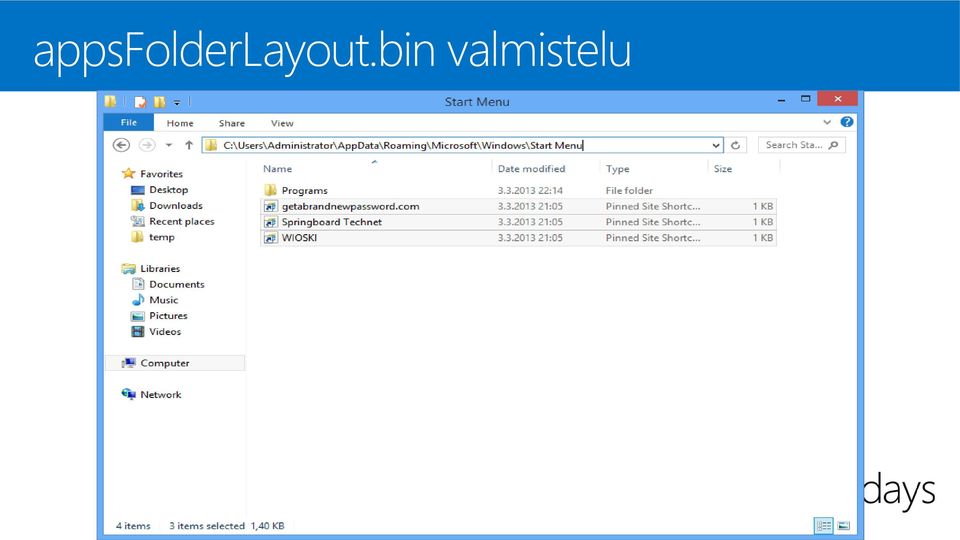Click the Programs folder icon
960x540 pixels.
[271, 190]
